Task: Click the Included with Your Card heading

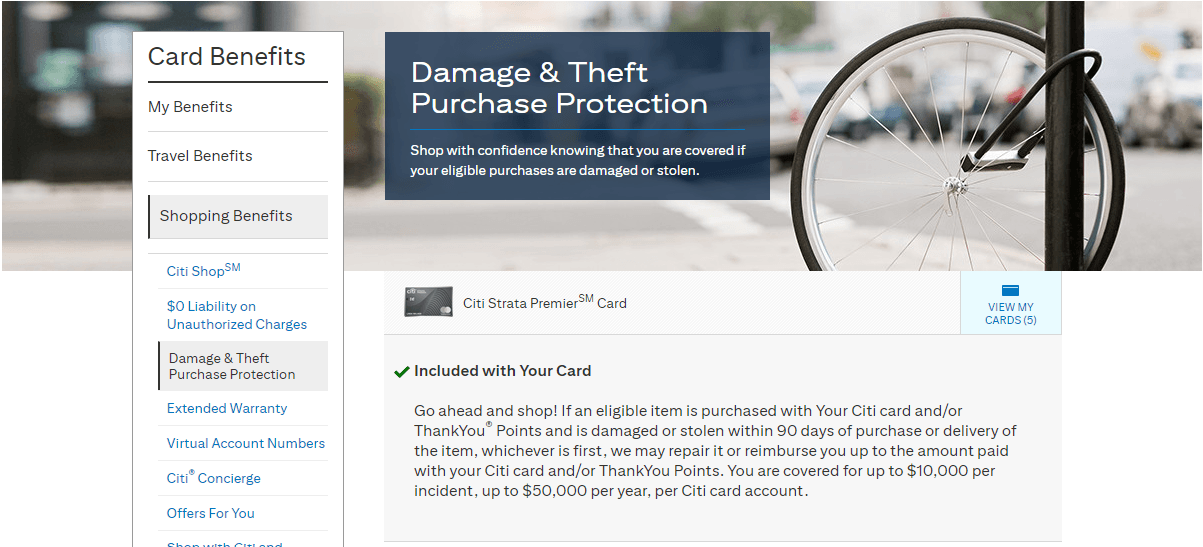Action: tap(502, 371)
